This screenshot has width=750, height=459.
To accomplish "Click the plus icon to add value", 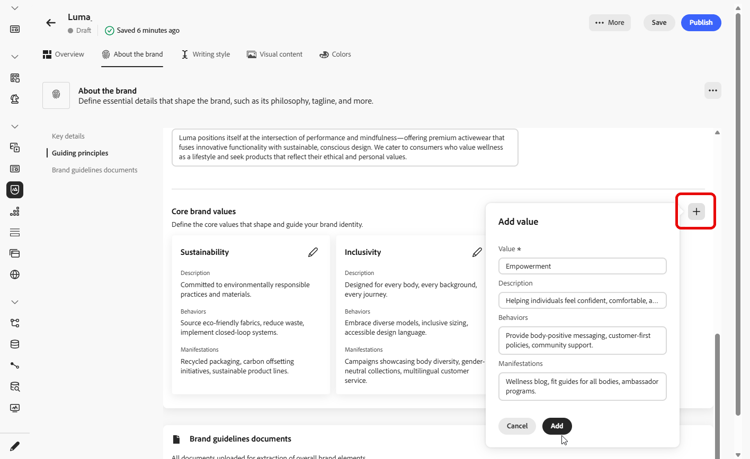I will 696,212.
